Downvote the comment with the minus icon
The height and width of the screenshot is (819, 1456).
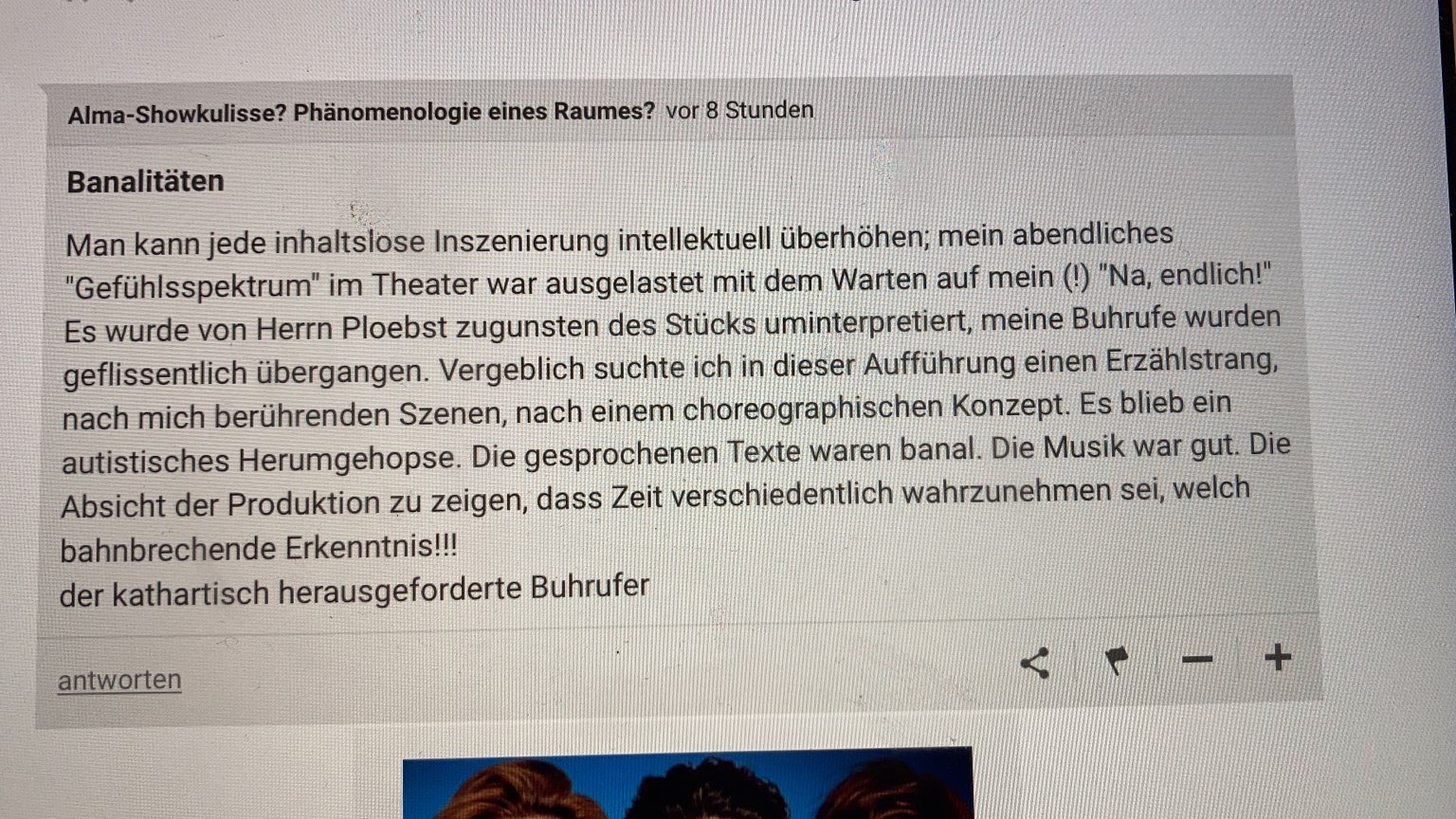click(1197, 659)
